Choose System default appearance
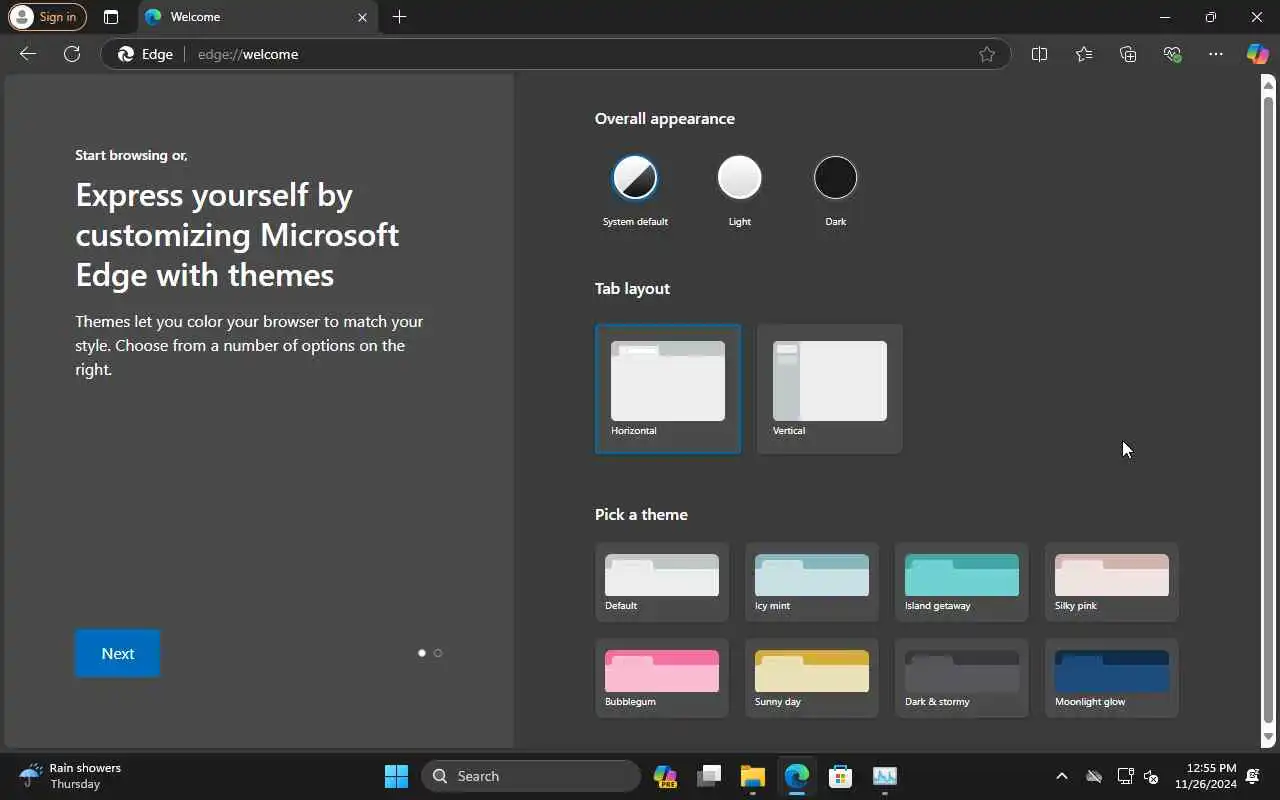This screenshot has width=1280, height=800. click(635, 178)
